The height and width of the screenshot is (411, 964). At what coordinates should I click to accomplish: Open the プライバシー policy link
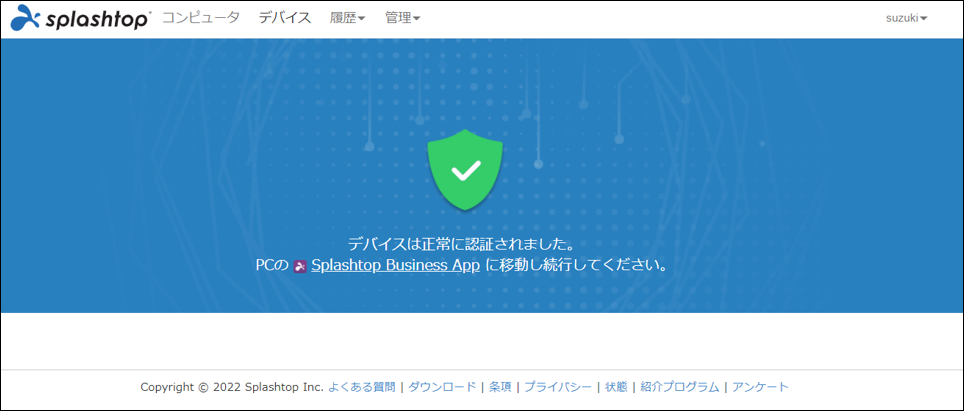tap(558, 387)
